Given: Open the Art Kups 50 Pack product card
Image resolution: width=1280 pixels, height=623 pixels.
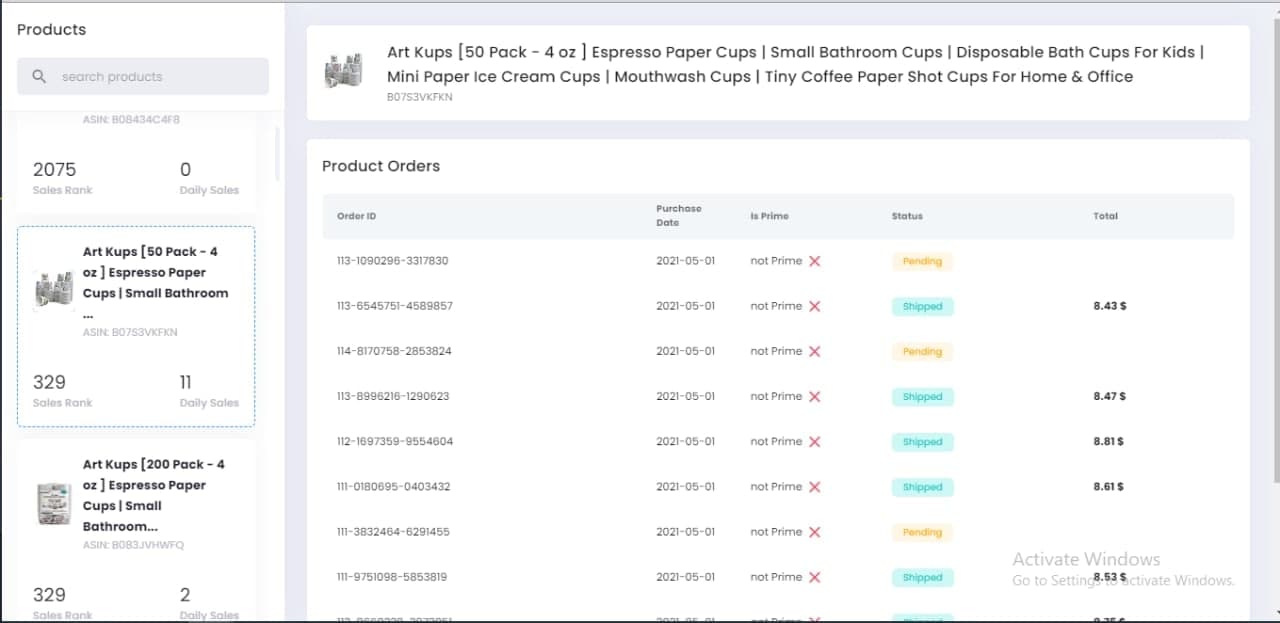Looking at the screenshot, I should point(136,327).
